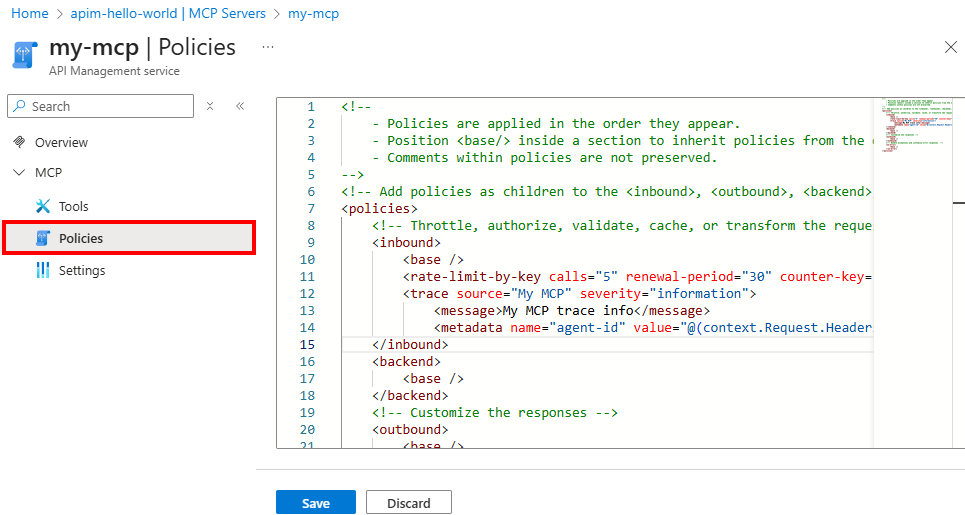Click the <base /> tag on line 17
The image size is (965, 515).
[x=433, y=378]
